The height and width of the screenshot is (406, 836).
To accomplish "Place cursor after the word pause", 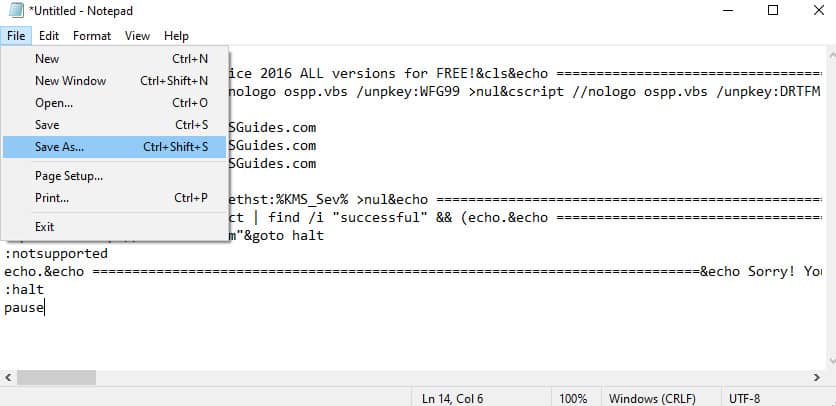I will pos(45,308).
